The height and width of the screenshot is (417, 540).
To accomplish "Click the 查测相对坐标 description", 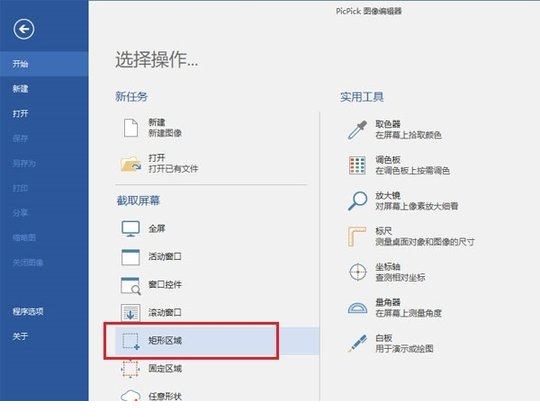I will [x=400, y=278].
